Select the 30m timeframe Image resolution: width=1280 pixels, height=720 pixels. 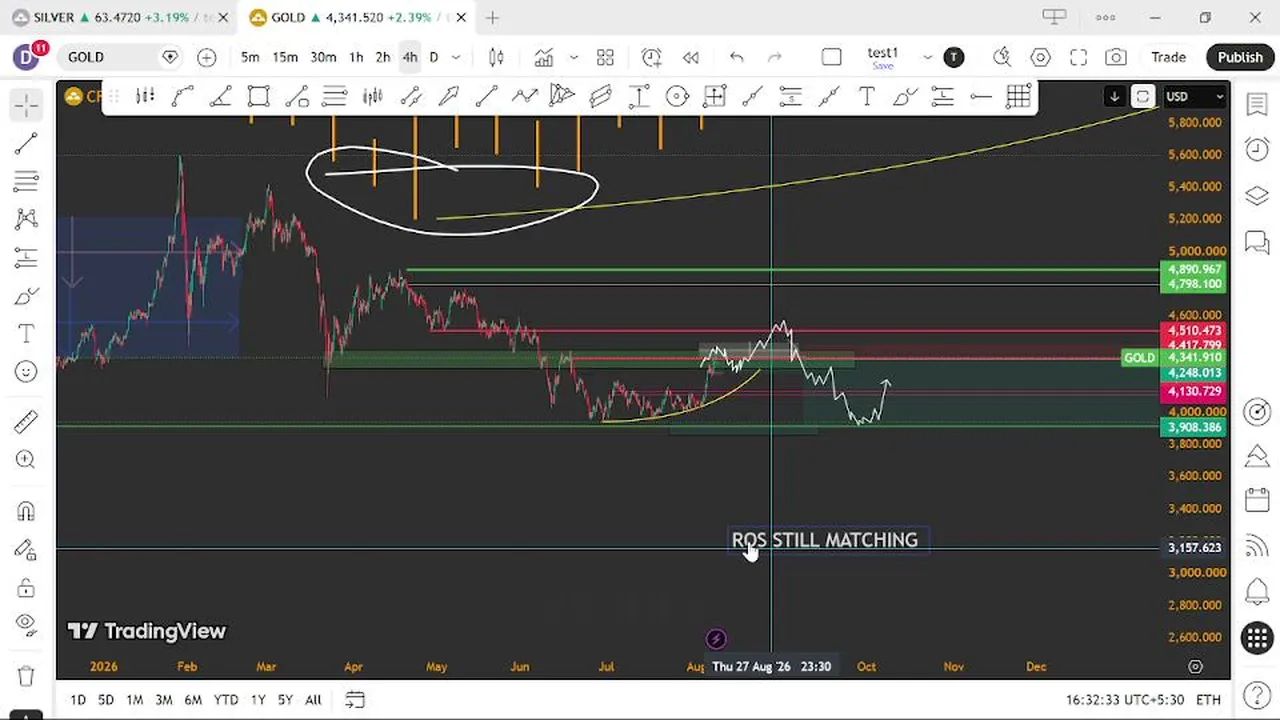pyautogui.click(x=323, y=57)
